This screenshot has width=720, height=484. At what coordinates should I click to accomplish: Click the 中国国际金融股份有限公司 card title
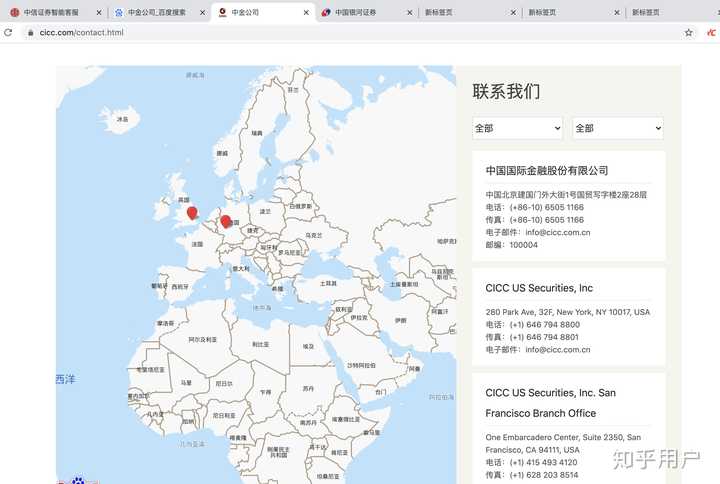[546, 171]
